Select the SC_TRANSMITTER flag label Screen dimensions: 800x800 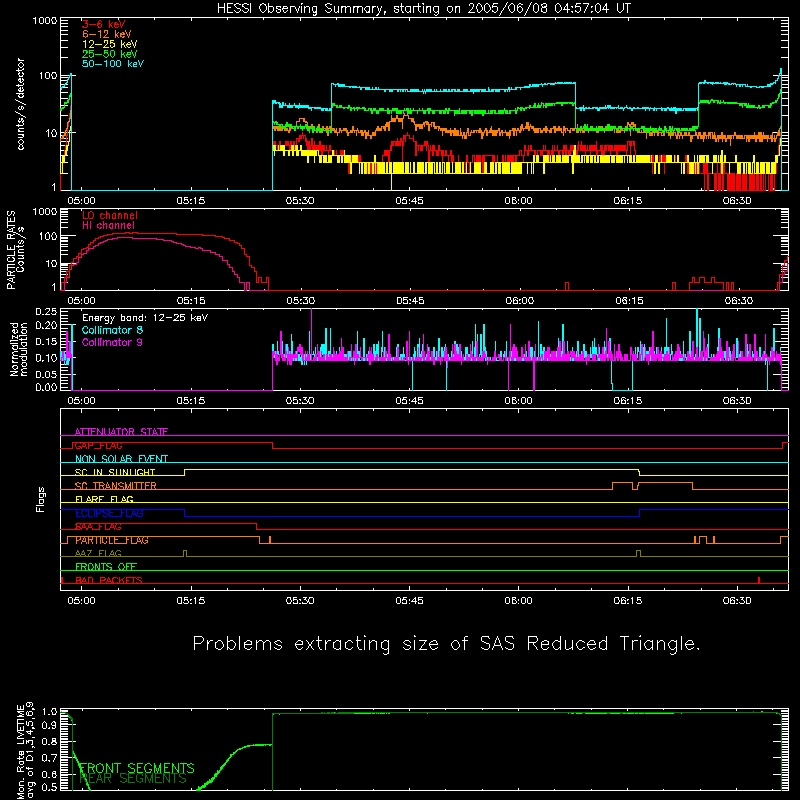point(116,486)
